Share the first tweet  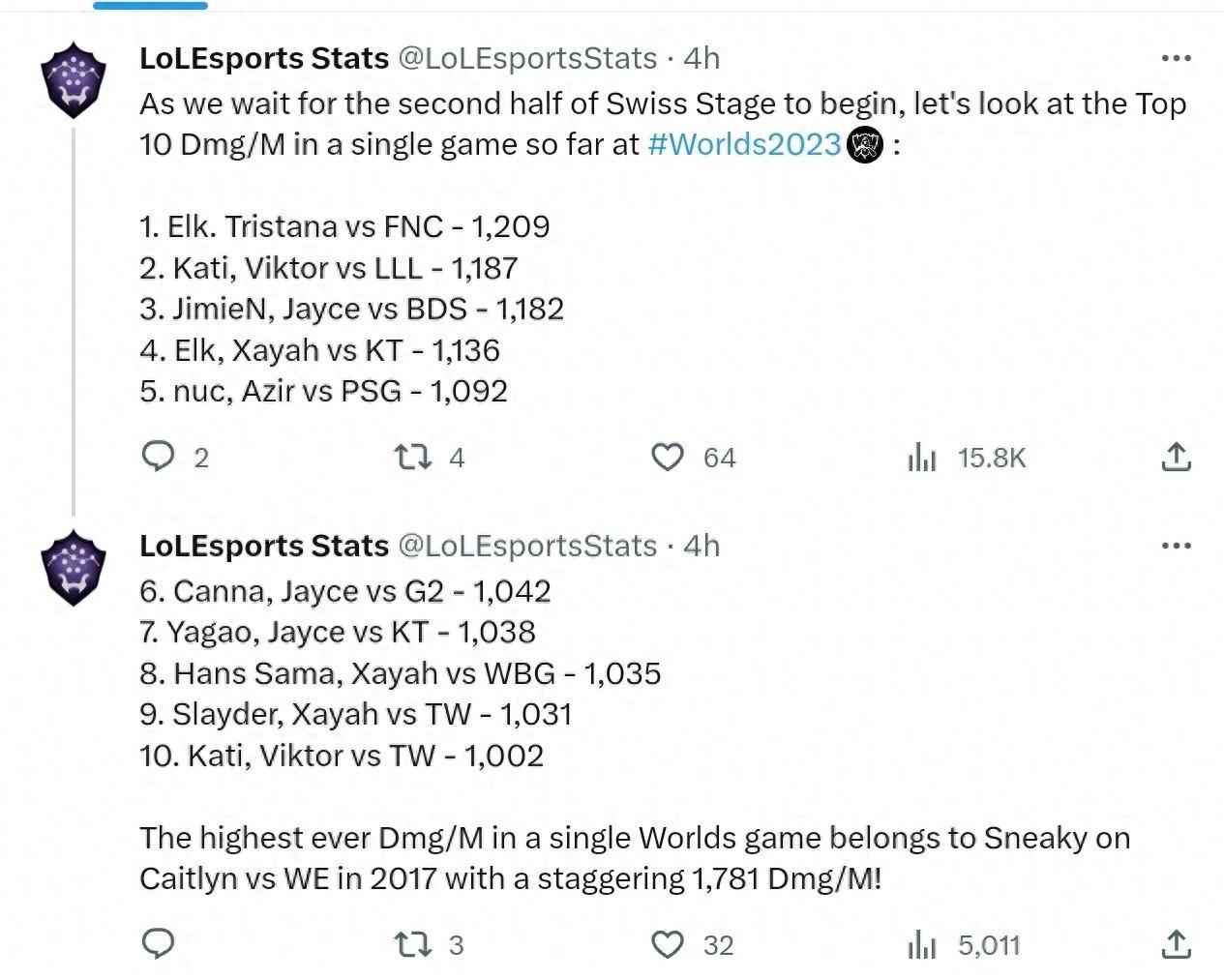(x=1176, y=456)
